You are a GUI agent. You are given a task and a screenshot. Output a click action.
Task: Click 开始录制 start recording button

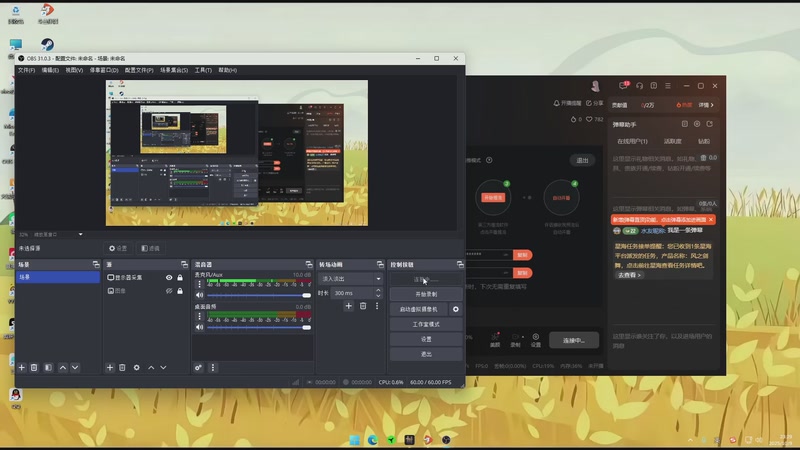pos(426,294)
